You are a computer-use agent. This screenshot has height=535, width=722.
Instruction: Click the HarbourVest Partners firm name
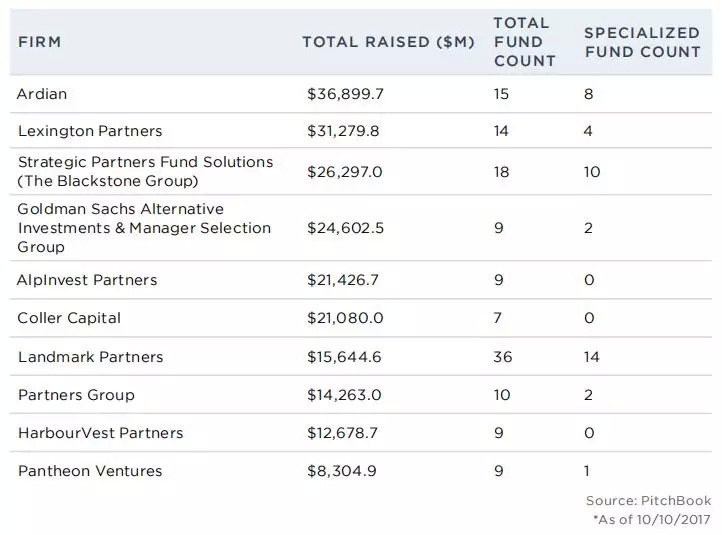[100, 433]
